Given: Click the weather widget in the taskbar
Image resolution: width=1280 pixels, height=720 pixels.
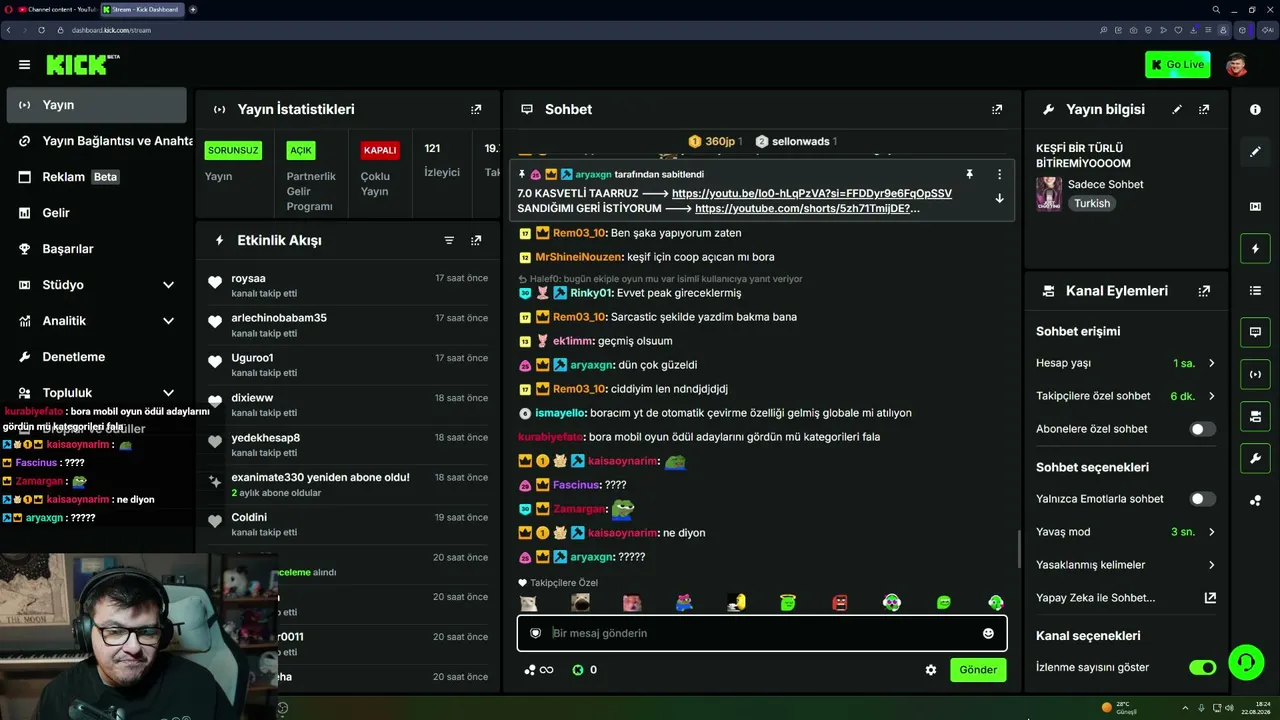Looking at the screenshot, I should [x=1120, y=708].
